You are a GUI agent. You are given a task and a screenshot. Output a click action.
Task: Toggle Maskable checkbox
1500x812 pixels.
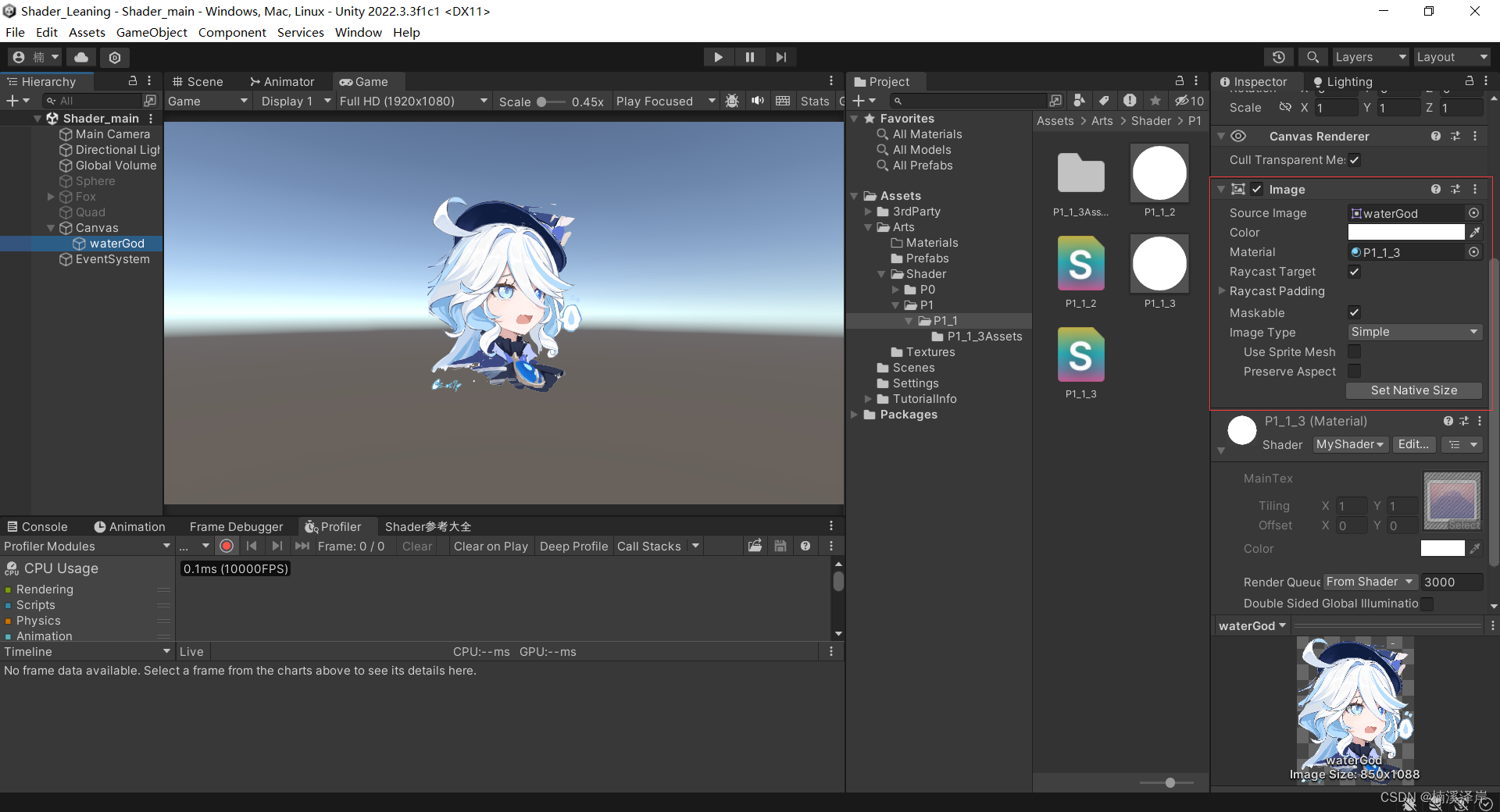[x=1355, y=312]
